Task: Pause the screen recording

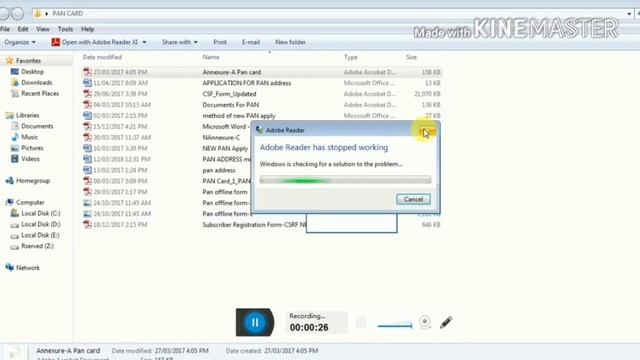Action: (255, 322)
